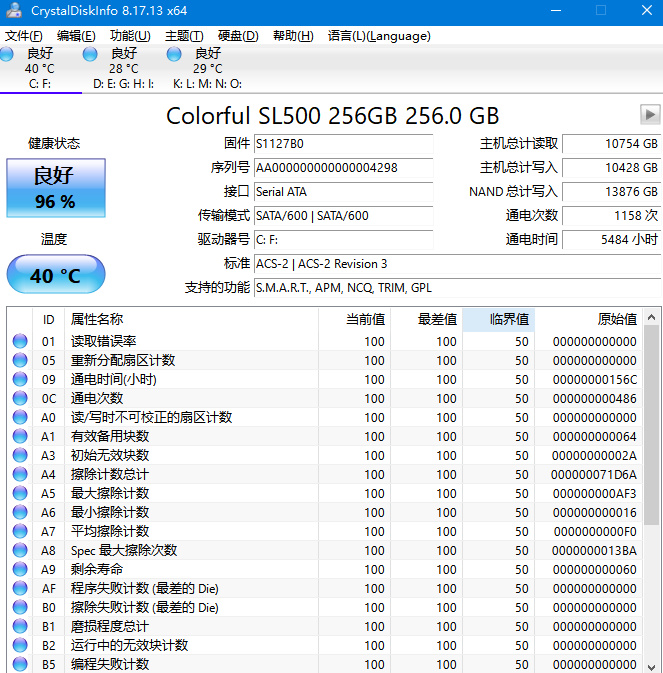
Task: Click the next disk arrow button
Action: click(x=650, y=115)
